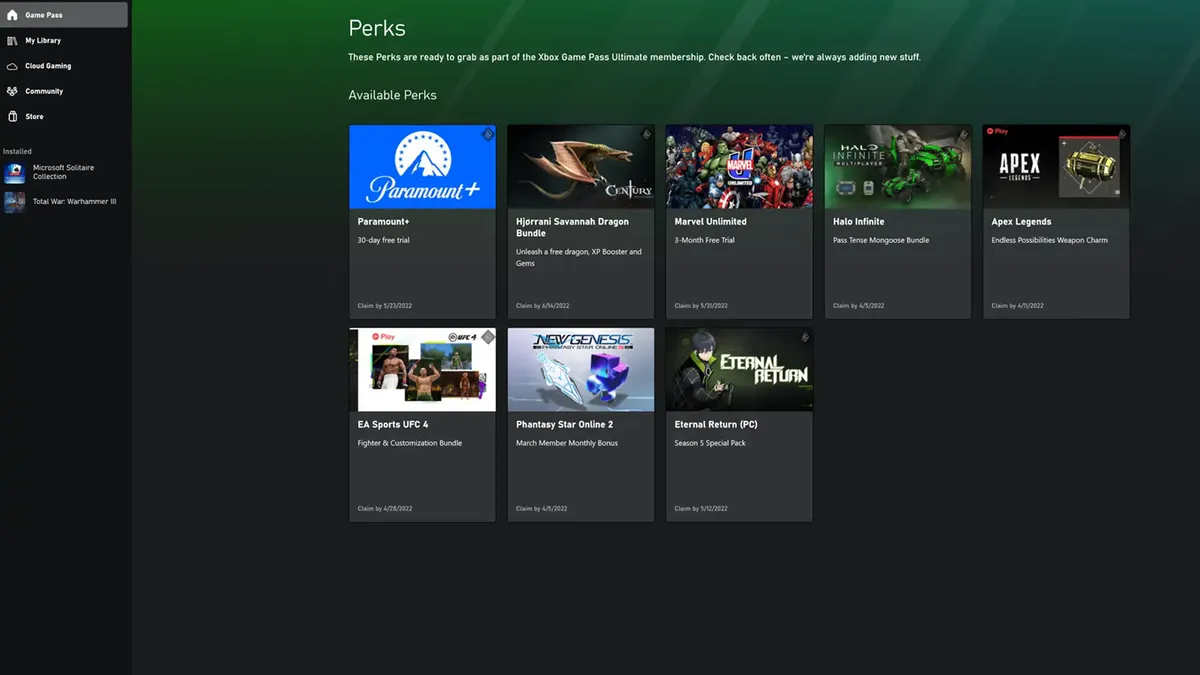The image size is (1200, 675).
Task: Click the Paramount+ perk title
Action: point(384,222)
